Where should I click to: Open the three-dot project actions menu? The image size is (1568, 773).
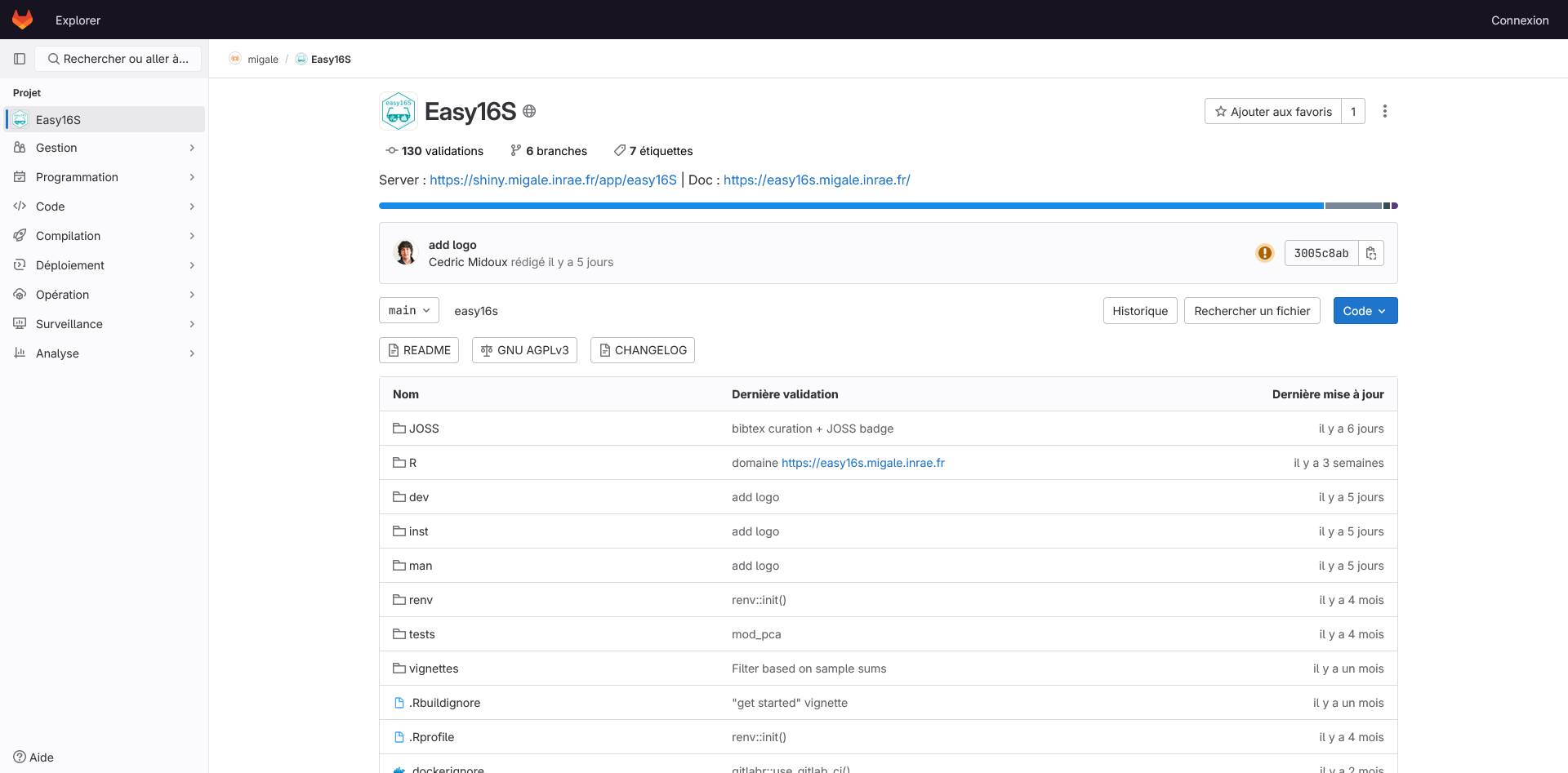click(x=1384, y=111)
